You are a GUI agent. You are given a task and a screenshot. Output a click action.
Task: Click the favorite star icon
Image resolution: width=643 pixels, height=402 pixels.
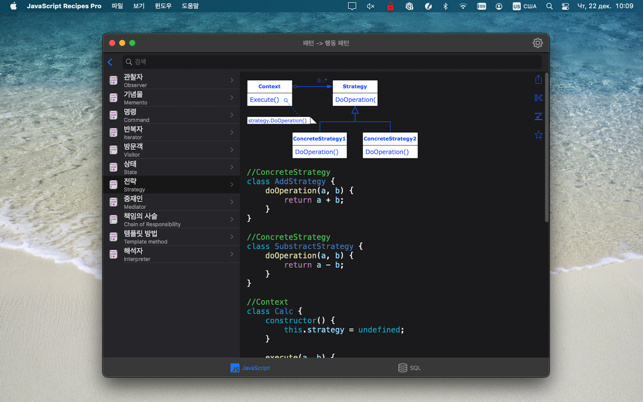click(538, 134)
